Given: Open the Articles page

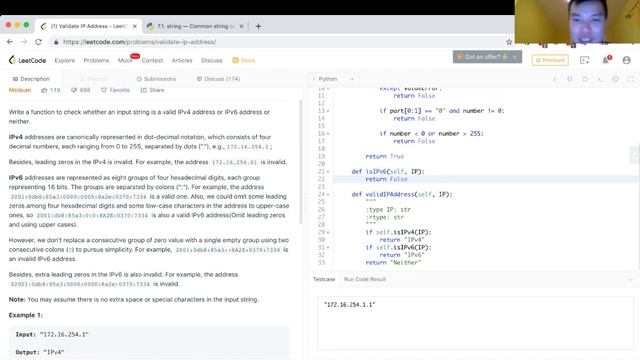Looking at the screenshot, I should click(182, 60).
